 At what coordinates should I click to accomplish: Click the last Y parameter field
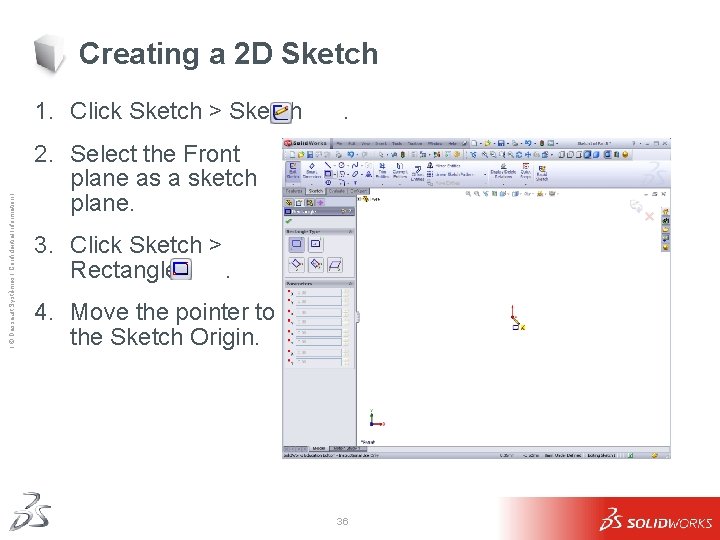tap(319, 362)
